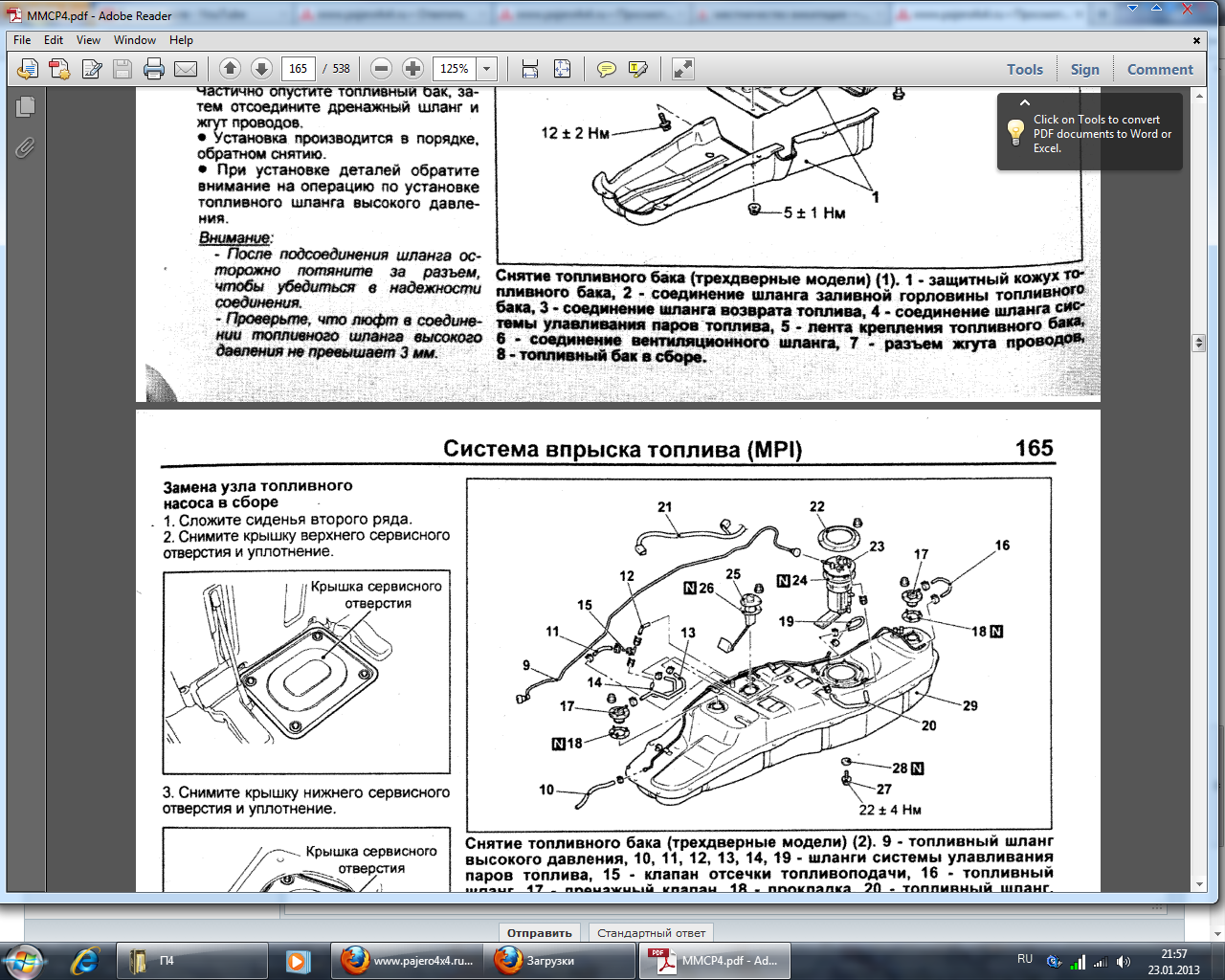This screenshot has width=1225, height=980.
Task: Open the zoom level dropdown
Action: (487, 69)
